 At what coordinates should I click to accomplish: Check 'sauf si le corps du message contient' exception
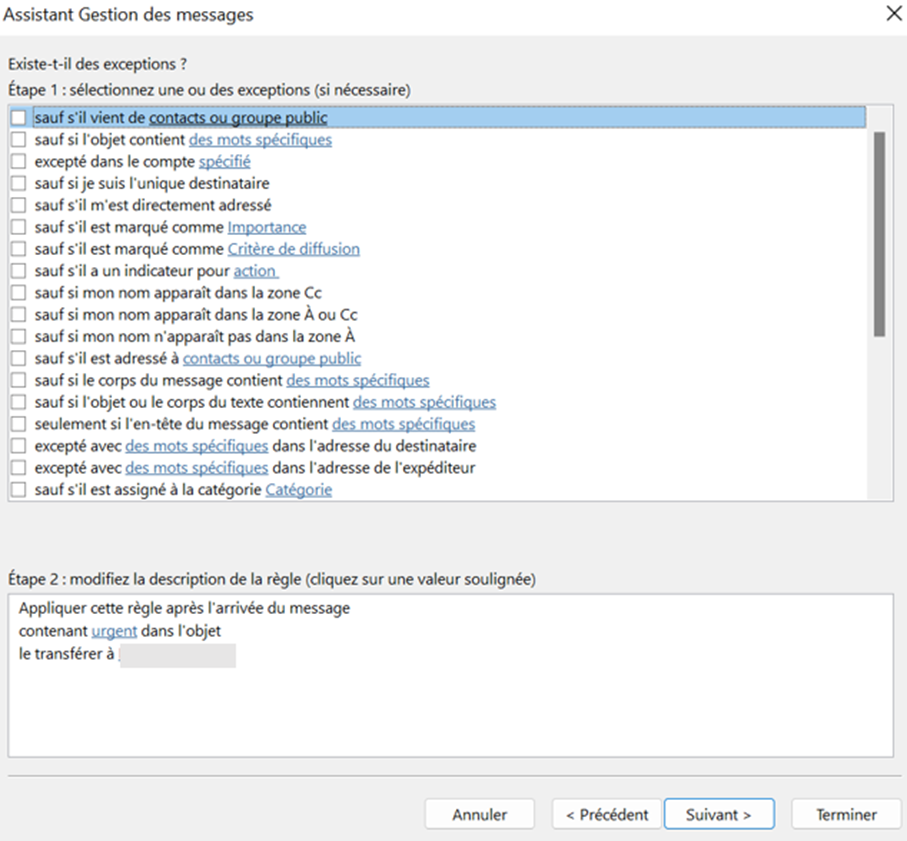tap(19, 380)
